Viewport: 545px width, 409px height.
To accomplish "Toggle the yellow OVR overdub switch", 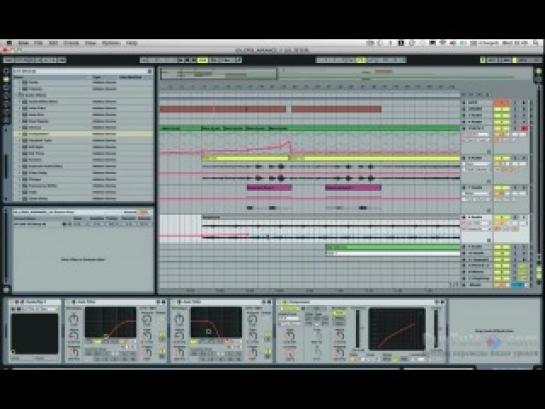I will click(x=202, y=60).
